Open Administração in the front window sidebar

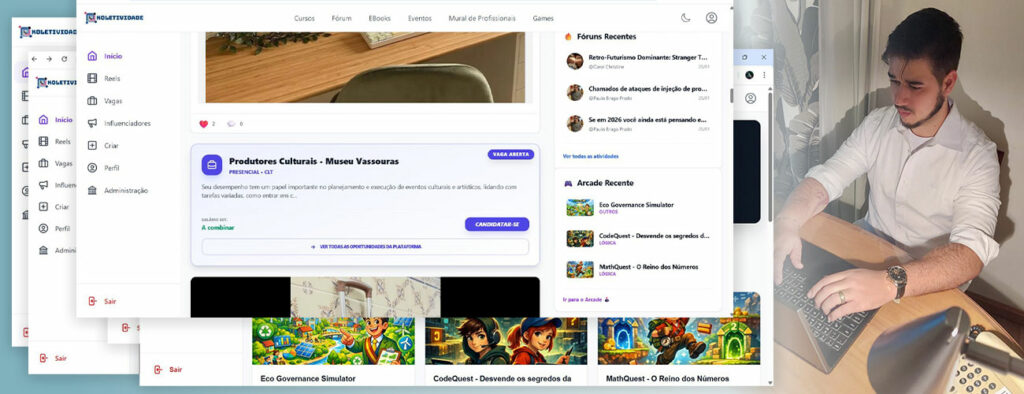tap(118, 190)
